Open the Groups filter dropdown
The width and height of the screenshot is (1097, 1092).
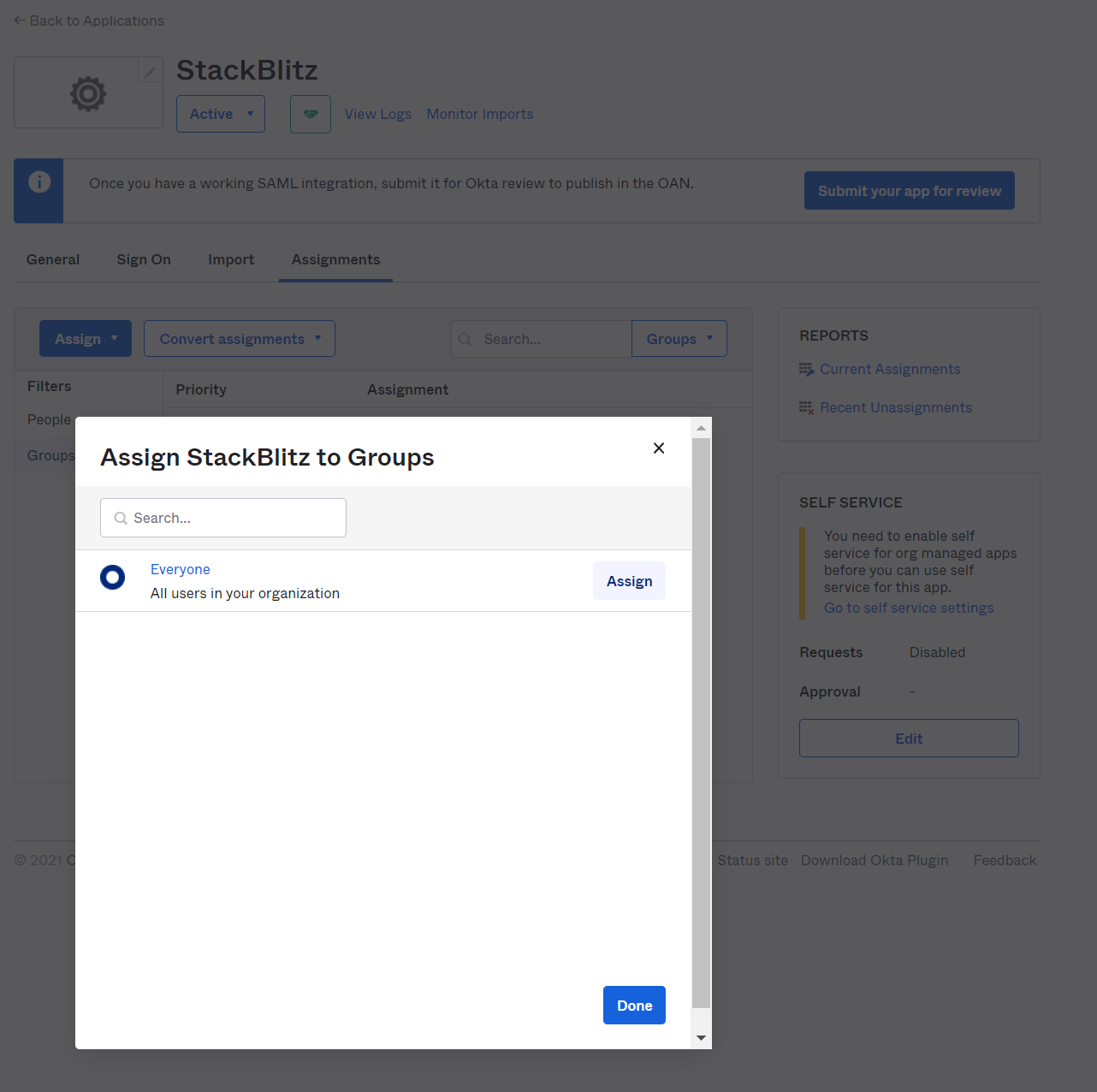(x=679, y=338)
